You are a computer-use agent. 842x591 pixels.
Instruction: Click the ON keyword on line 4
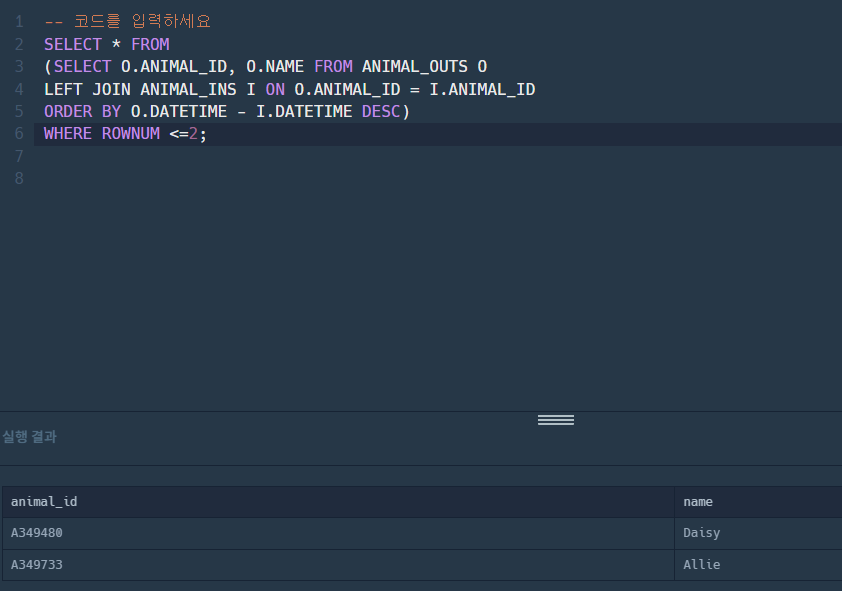tap(275, 89)
